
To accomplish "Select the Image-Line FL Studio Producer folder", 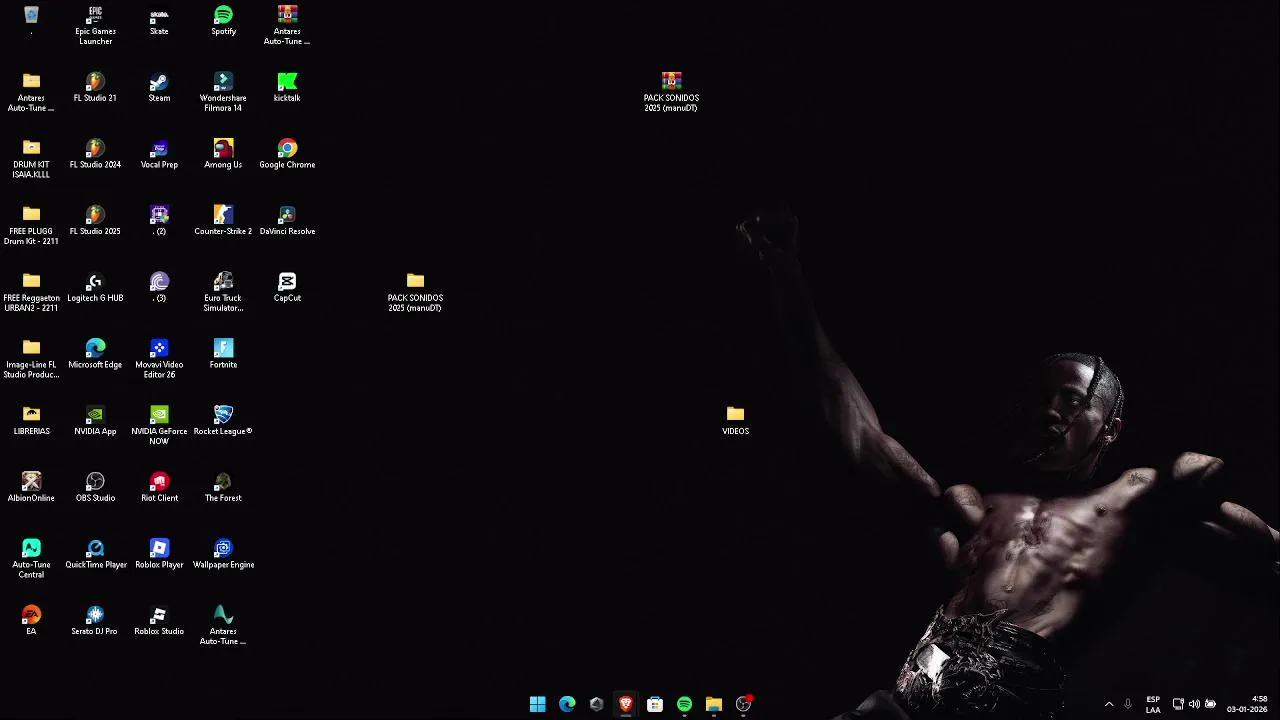I will pos(31,359).
